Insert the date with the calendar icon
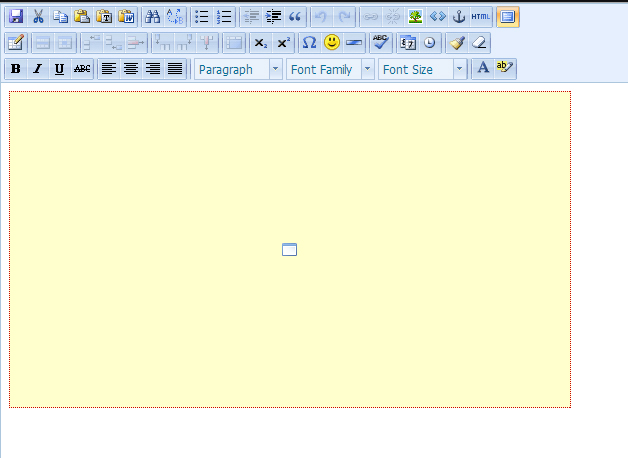This screenshot has height=458, width=628. pyautogui.click(x=407, y=43)
